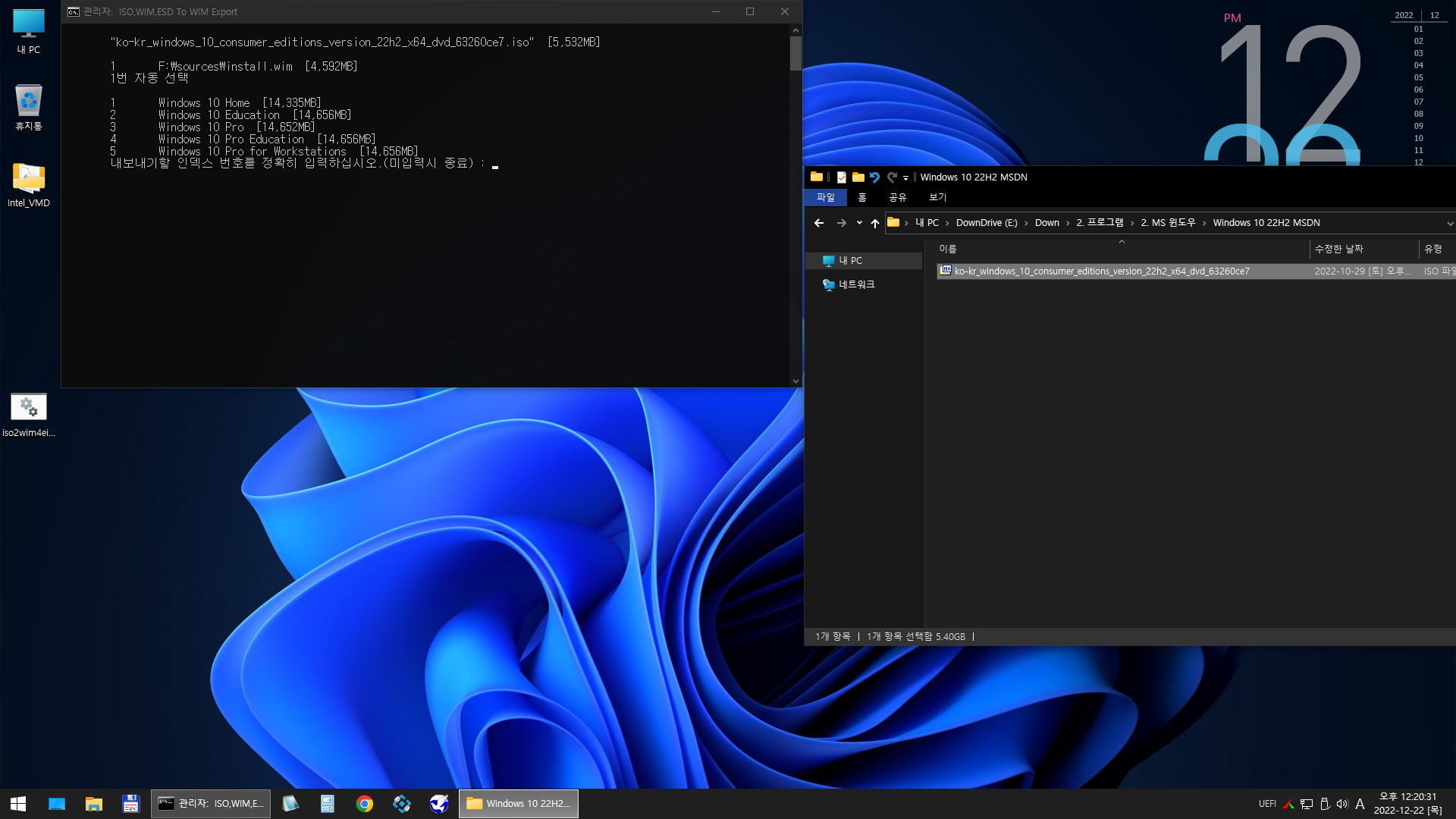Select the Intel_VMD folder on desktop
The width and height of the screenshot is (1456, 819).
(x=29, y=185)
